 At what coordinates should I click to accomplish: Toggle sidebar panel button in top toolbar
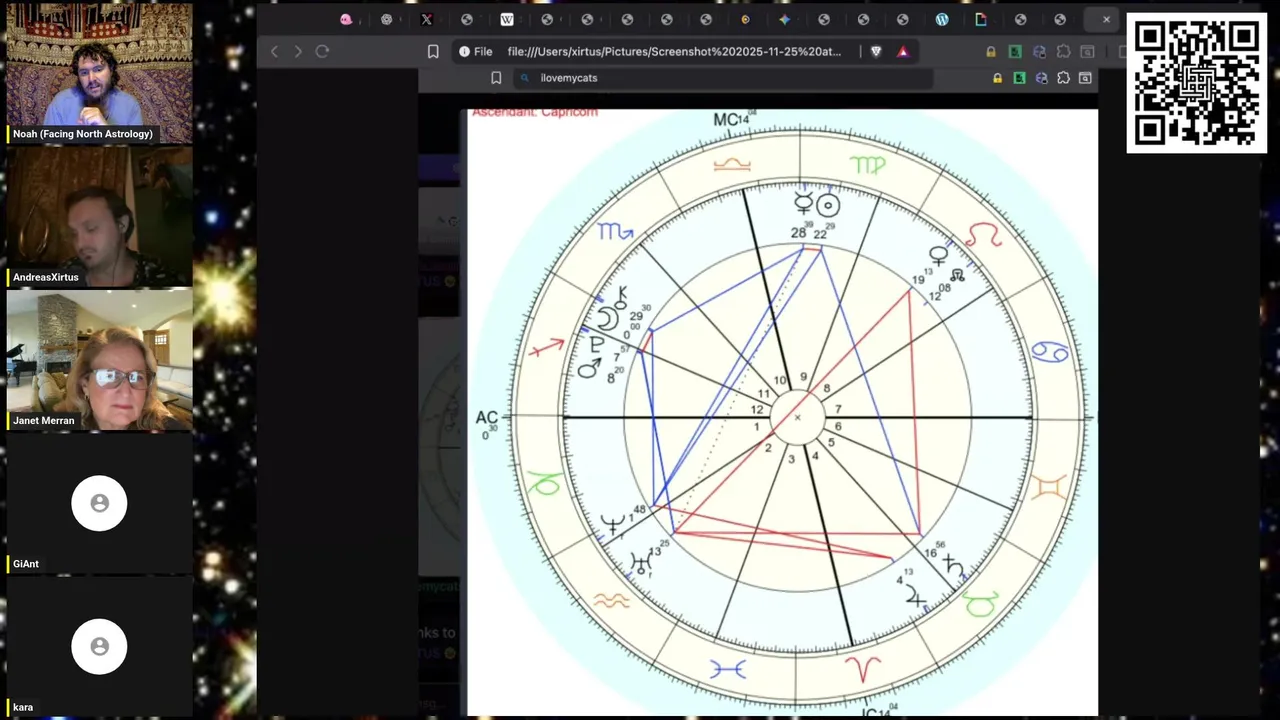coord(1087,52)
